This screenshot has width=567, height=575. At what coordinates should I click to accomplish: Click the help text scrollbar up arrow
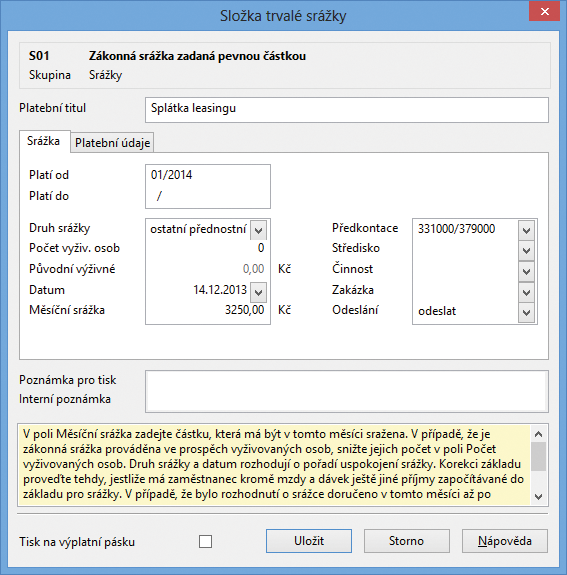click(538, 434)
